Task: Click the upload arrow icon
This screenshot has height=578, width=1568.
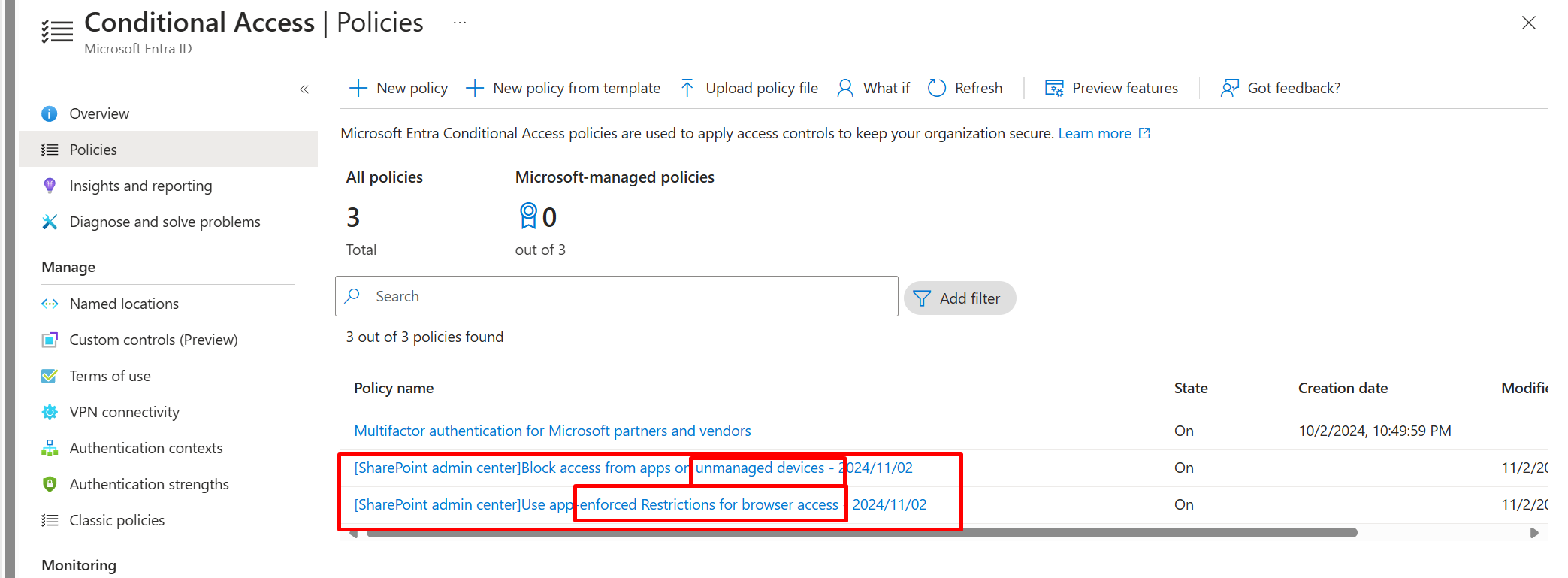Action: pos(687,88)
